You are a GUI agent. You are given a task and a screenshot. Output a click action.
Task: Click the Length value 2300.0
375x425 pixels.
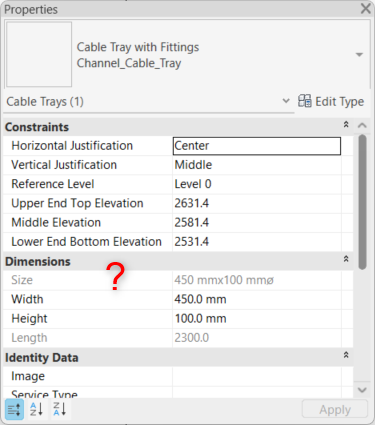tap(192, 338)
